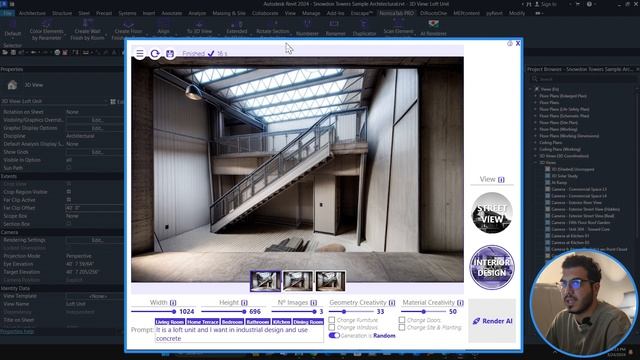
Task: Click the refresh icon in render dialog
Action: point(155,53)
